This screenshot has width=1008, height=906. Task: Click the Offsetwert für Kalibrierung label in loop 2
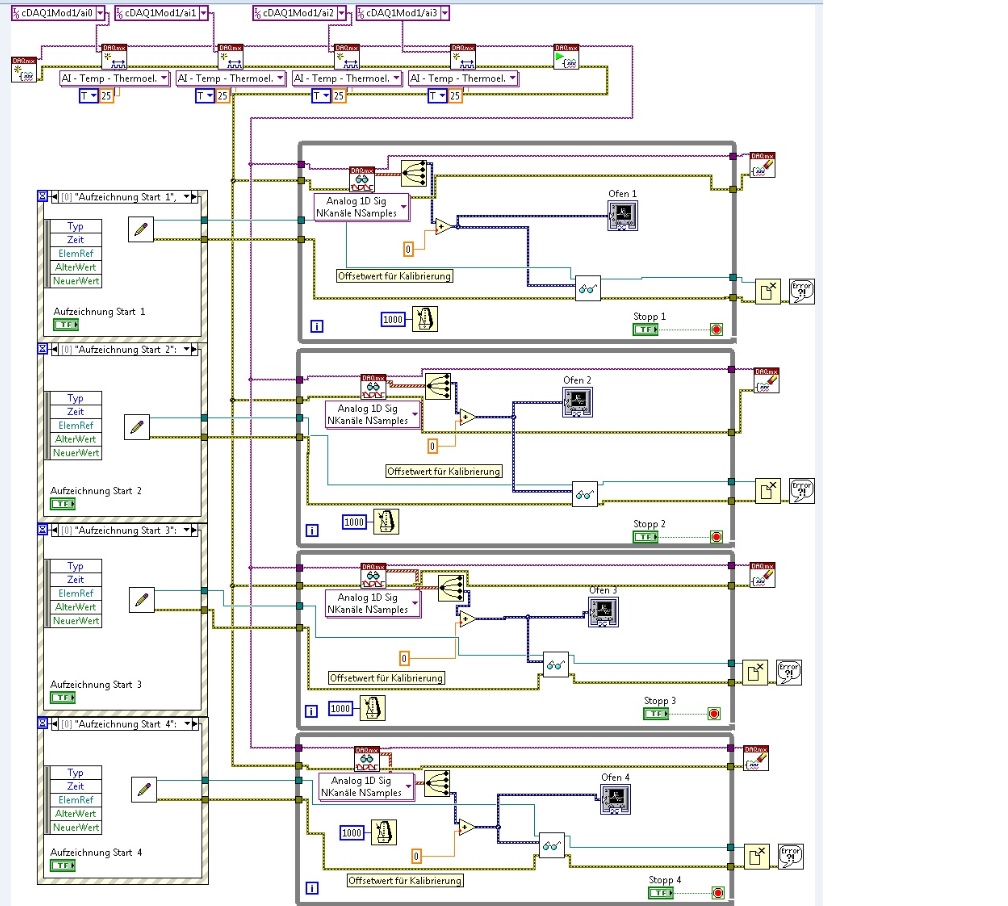444,471
